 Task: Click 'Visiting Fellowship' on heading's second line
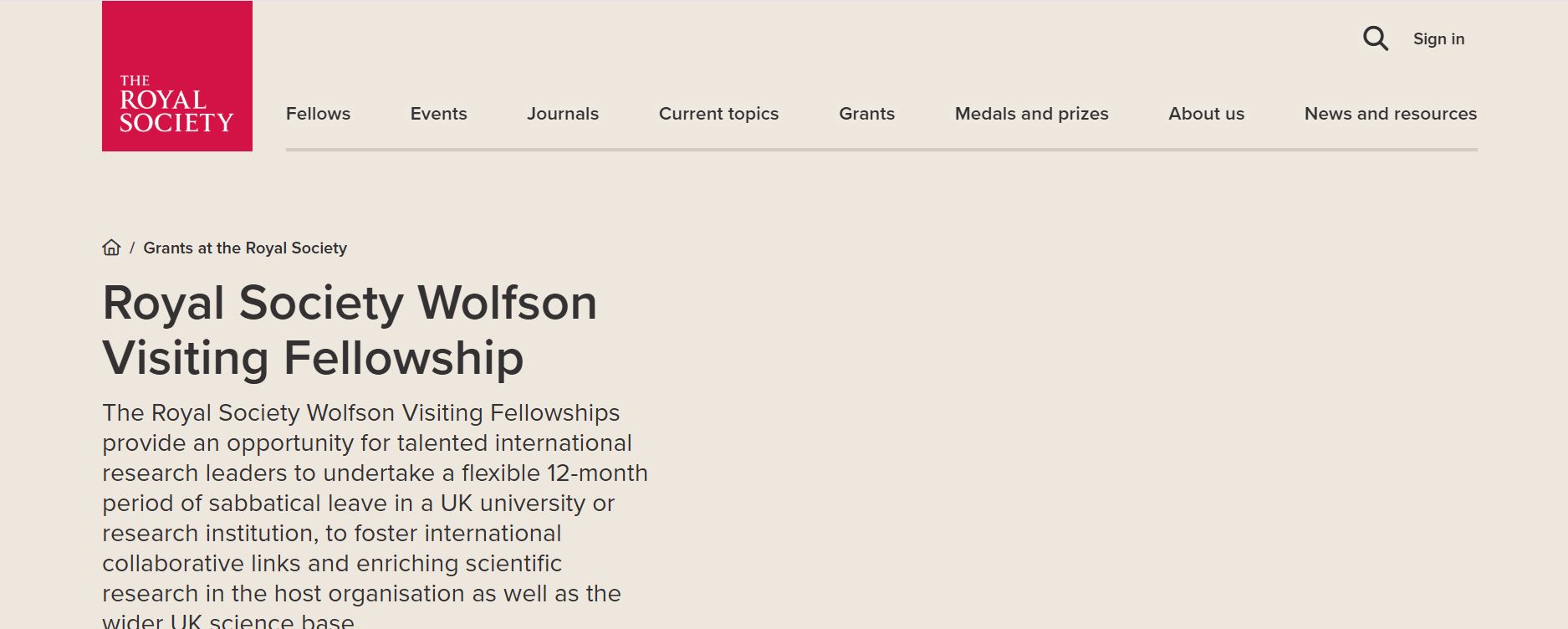click(313, 358)
